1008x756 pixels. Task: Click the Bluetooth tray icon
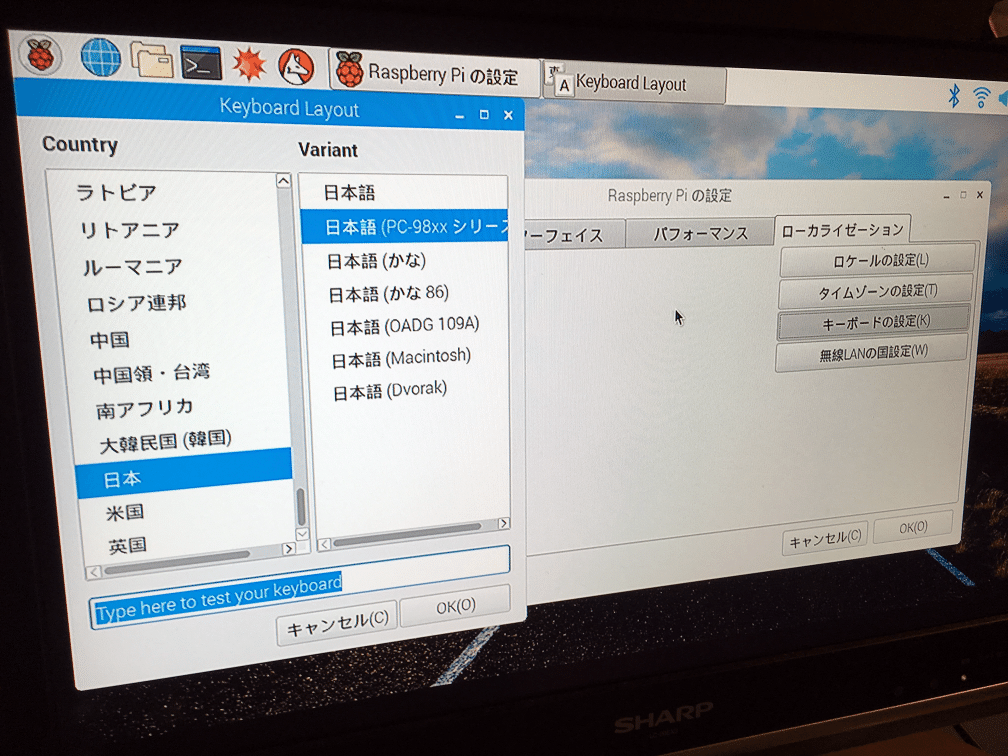click(954, 95)
